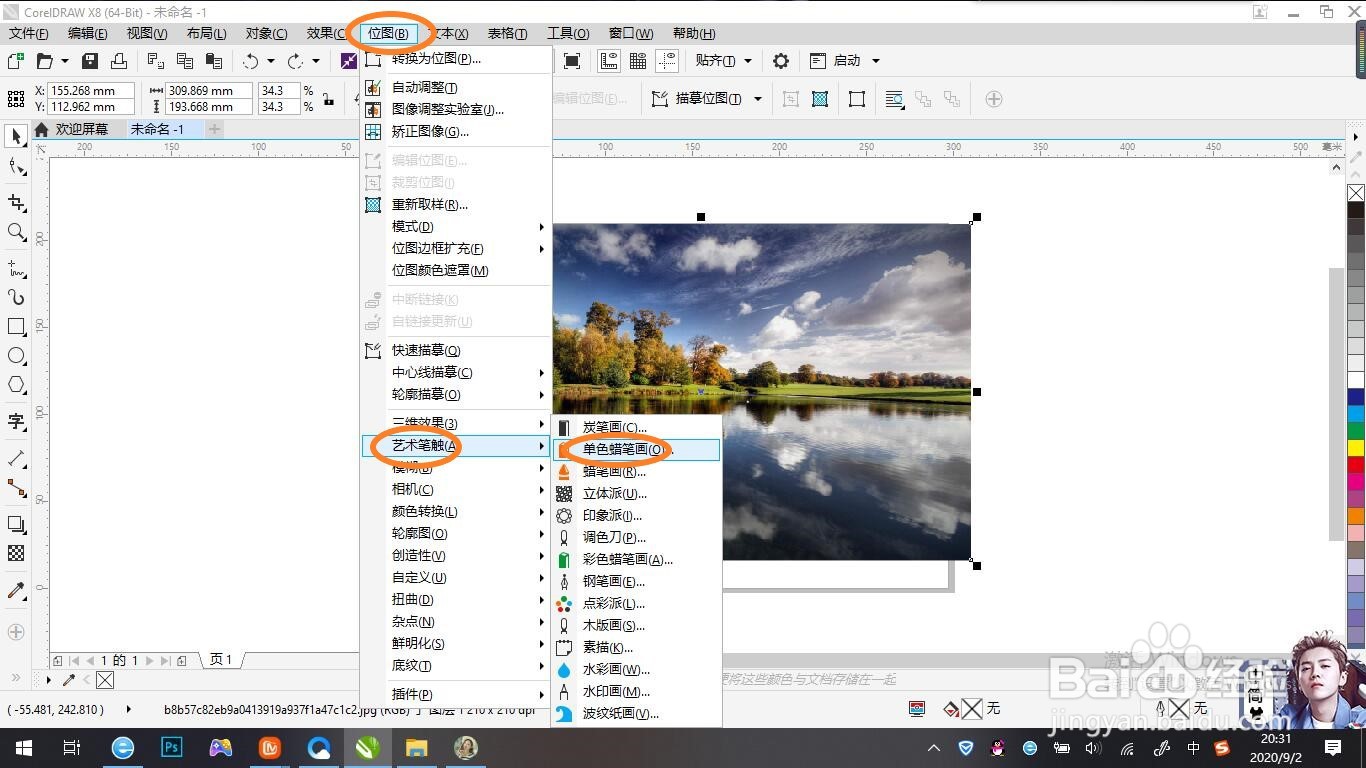Click the width 309.869 mm field
1366x768 pixels.
(x=209, y=91)
